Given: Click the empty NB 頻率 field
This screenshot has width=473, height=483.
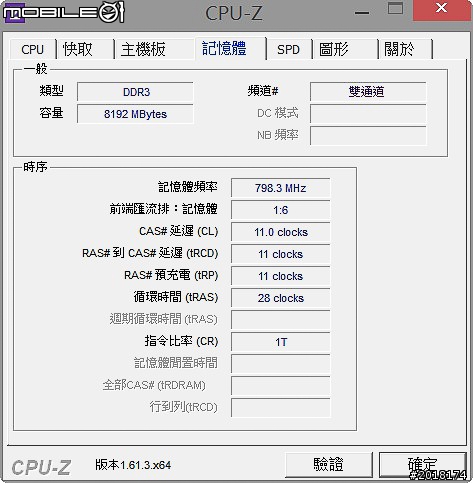Looking at the screenshot, I should [368, 136].
